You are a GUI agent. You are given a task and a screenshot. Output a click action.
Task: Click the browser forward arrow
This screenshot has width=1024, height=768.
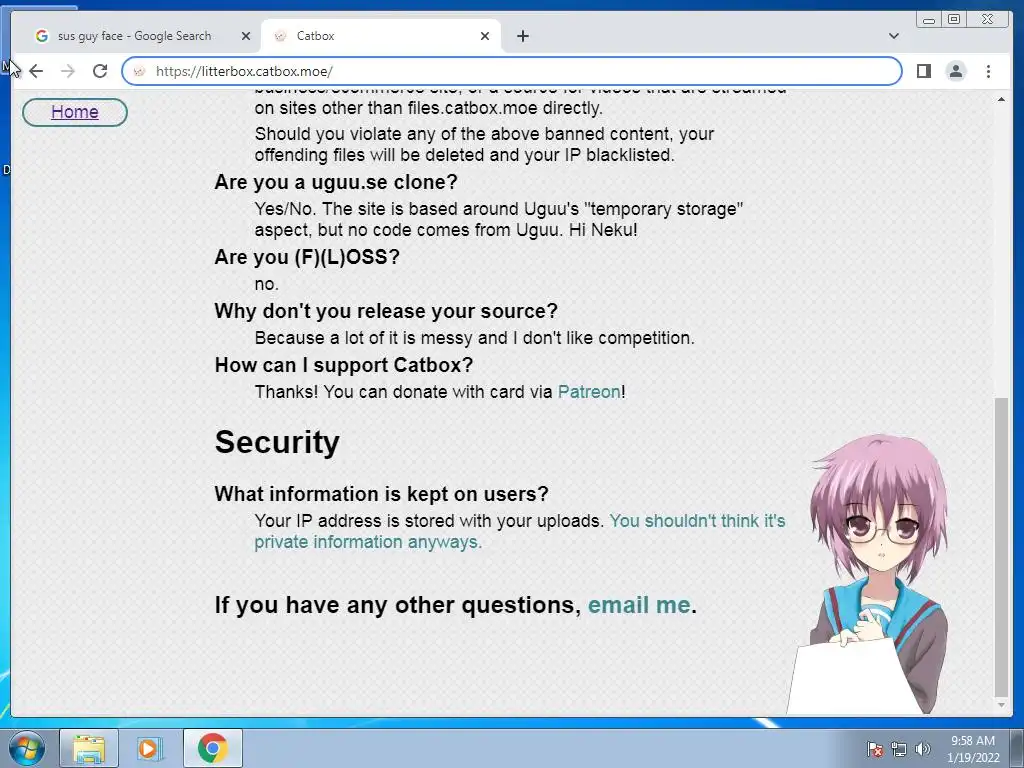point(68,71)
